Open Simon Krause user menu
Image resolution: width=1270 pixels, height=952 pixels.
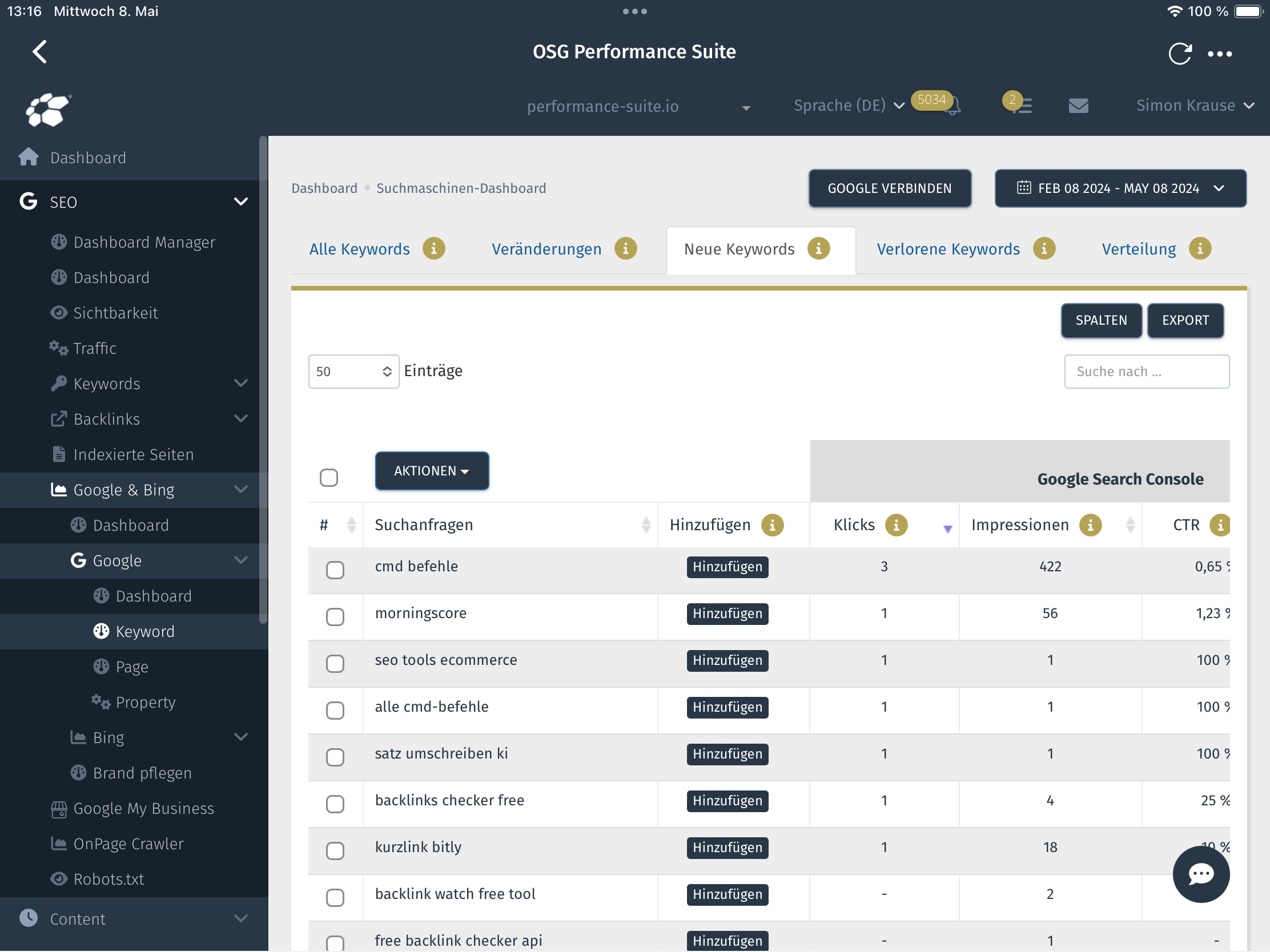pos(1195,106)
